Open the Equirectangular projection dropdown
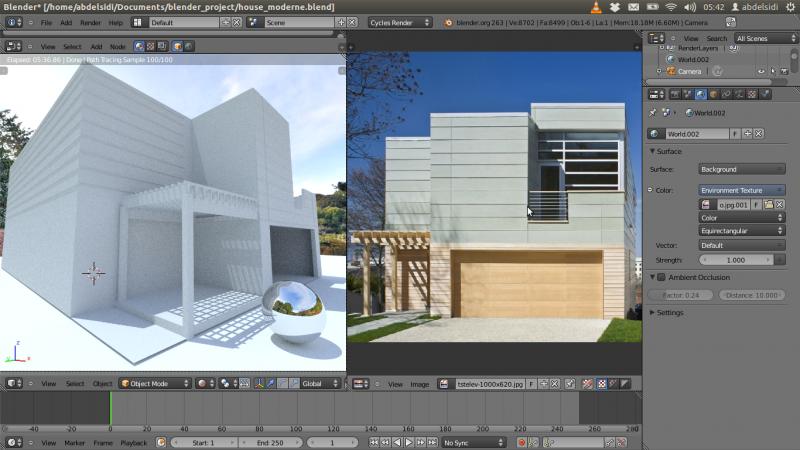The height and width of the screenshot is (450, 800). click(741, 231)
